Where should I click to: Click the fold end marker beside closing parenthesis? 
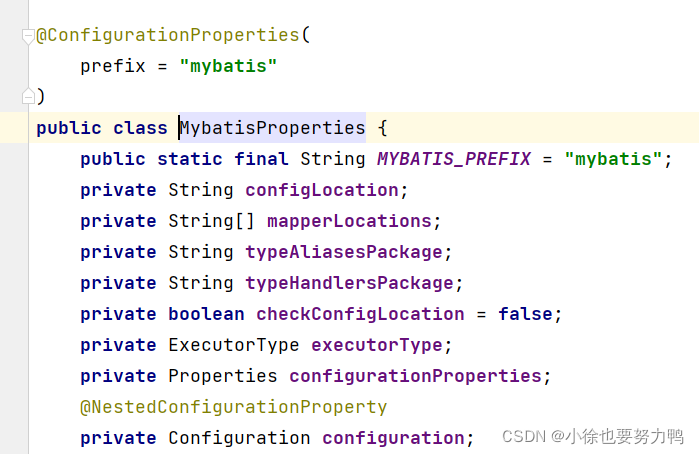[x=28, y=96]
